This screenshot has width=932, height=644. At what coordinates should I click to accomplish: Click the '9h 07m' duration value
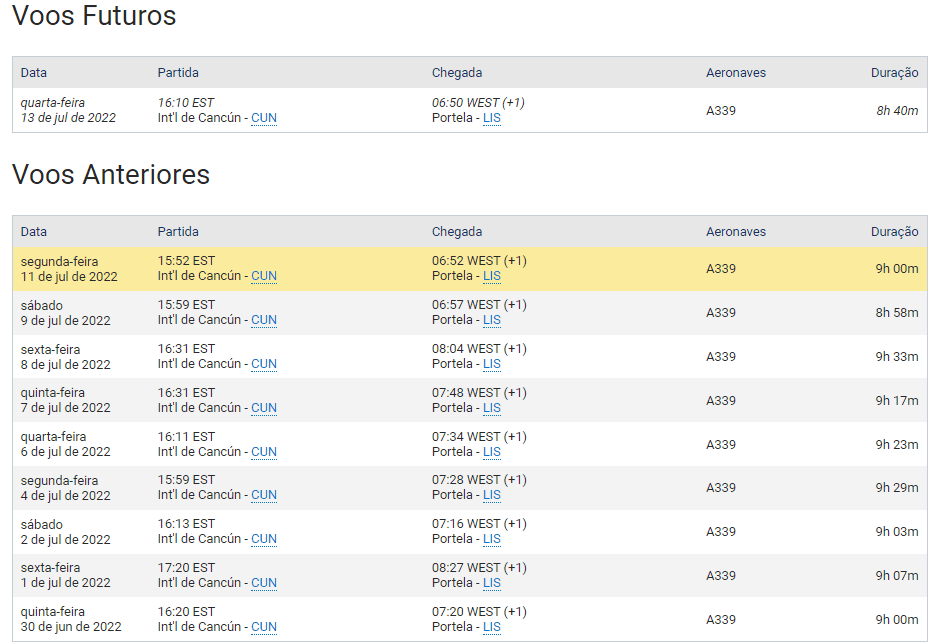(x=897, y=576)
